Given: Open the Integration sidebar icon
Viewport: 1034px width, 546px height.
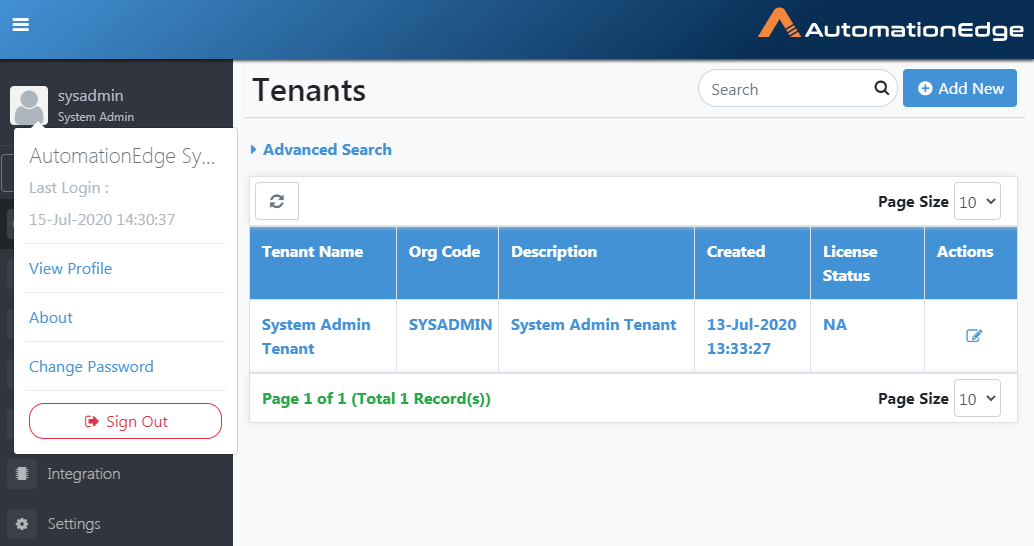Looking at the screenshot, I should pyautogui.click(x=22, y=473).
